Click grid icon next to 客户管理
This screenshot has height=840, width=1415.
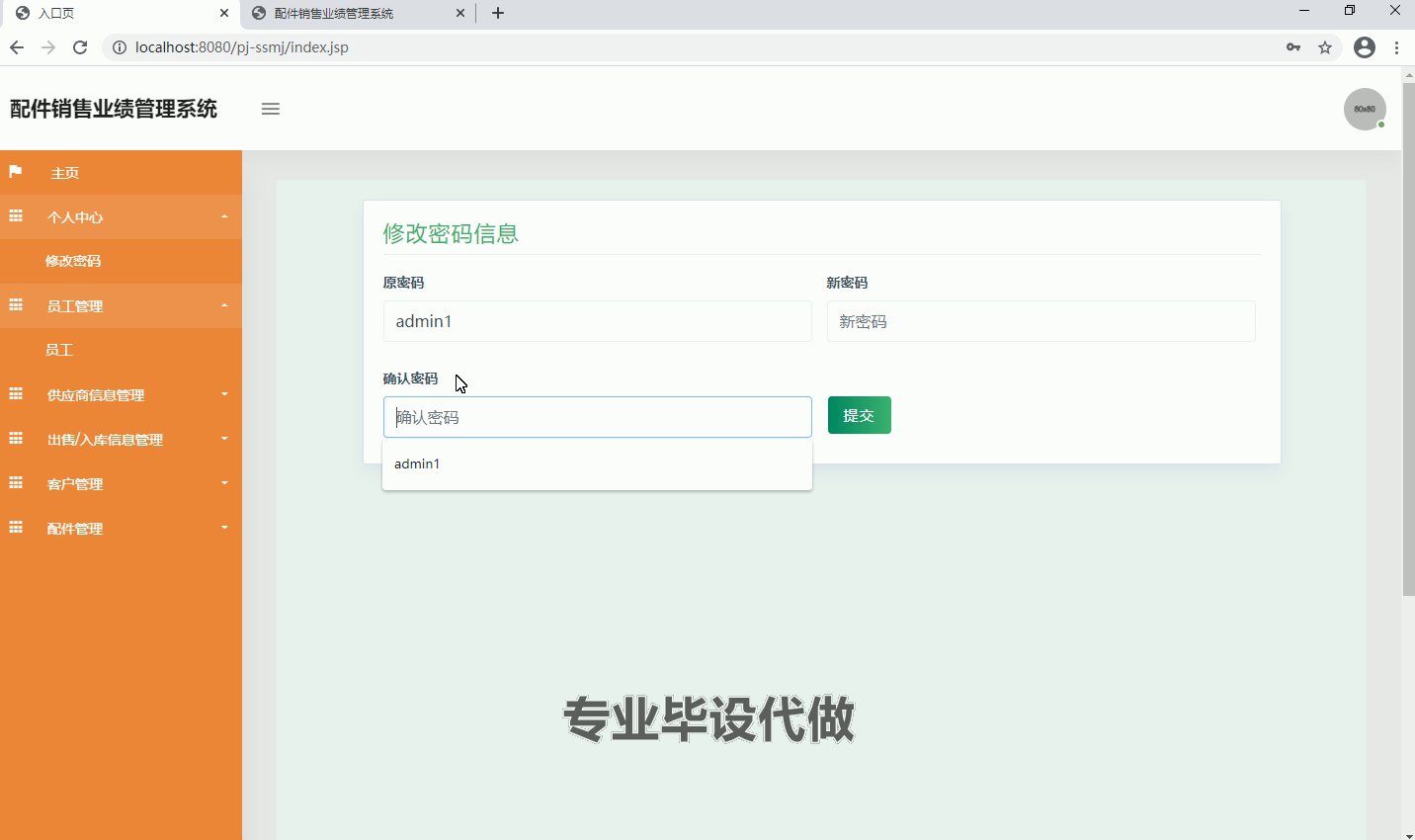[16, 483]
